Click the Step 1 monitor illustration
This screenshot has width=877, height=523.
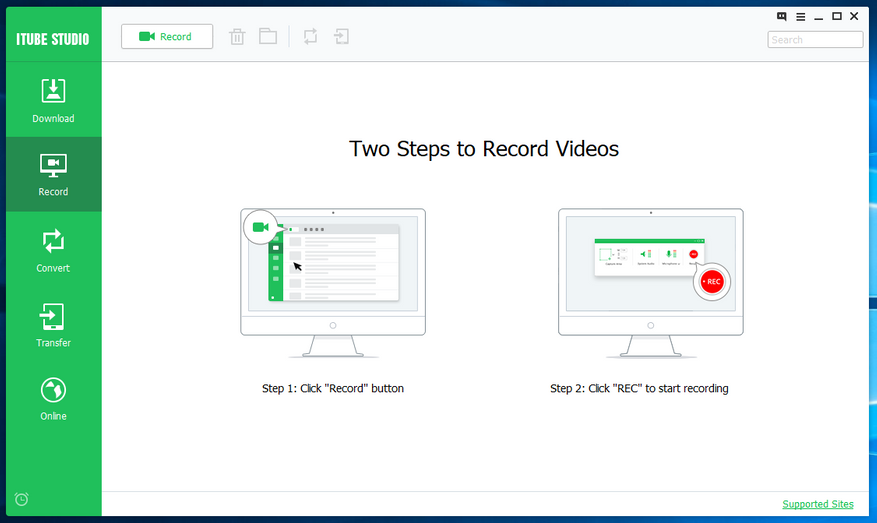tap(333, 283)
